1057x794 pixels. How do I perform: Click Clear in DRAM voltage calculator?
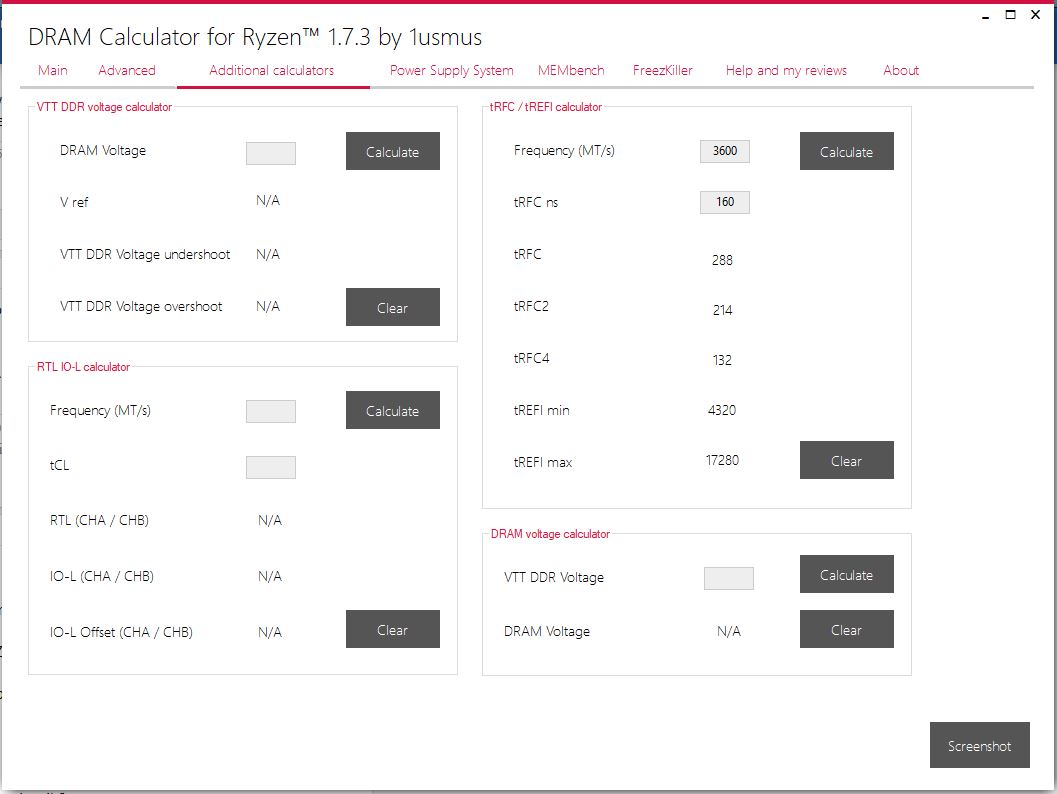click(x=847, y=629)
